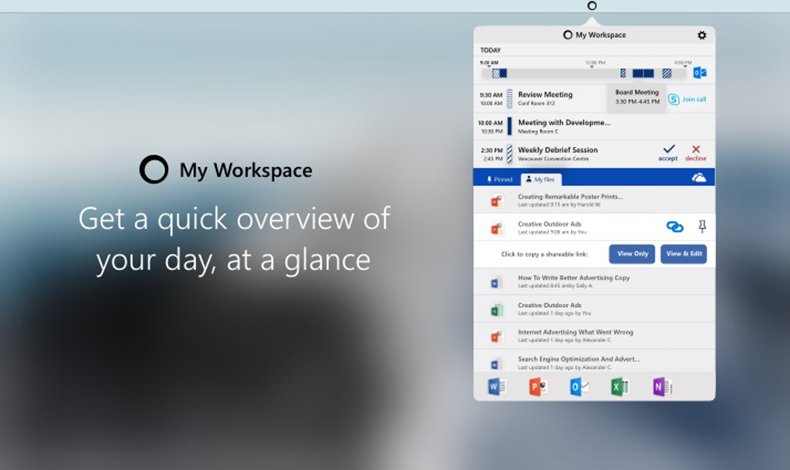This screenshot has width=790, height=470.
Task: Open the OneDrive cloud icon
Action: pos(700,178)
